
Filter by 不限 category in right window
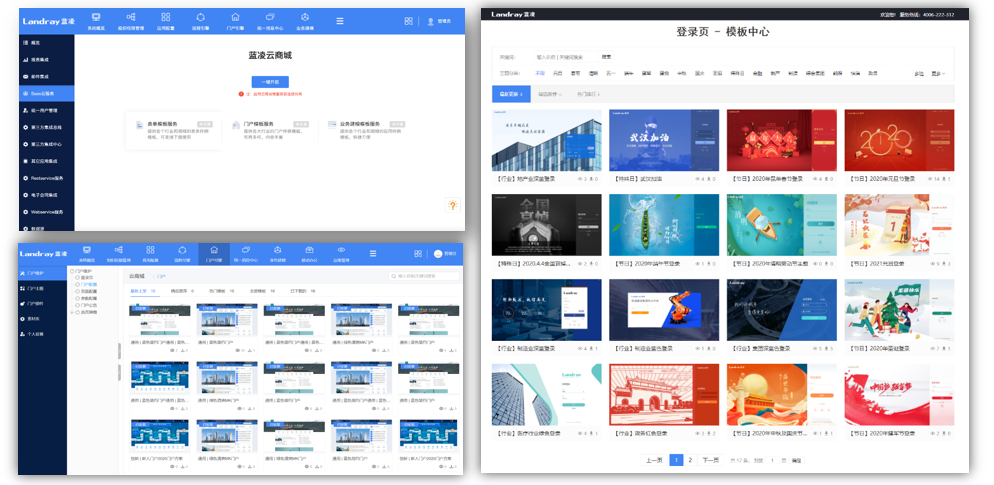click(540, 74)
